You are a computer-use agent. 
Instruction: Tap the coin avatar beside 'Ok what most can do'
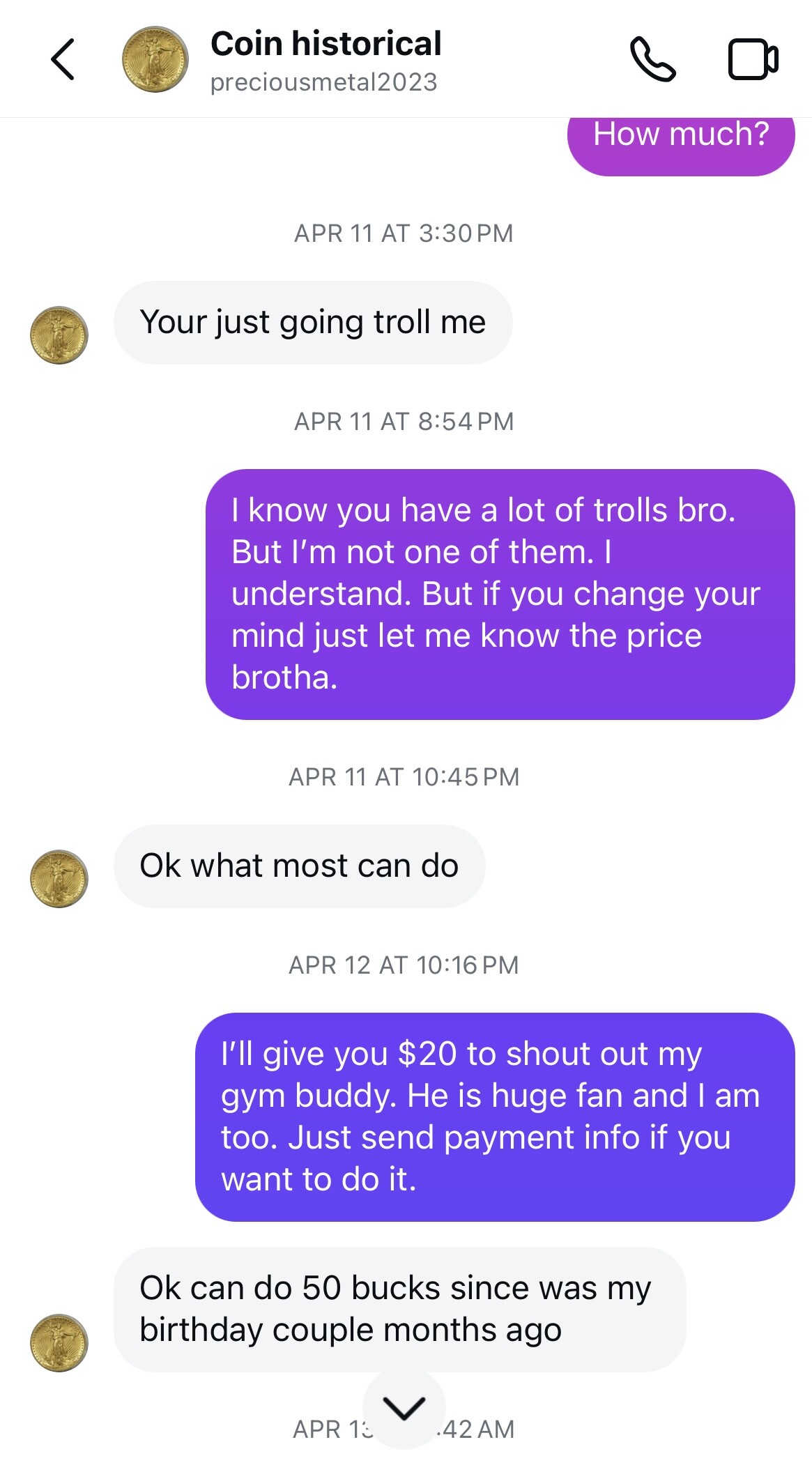coord(59,879)
